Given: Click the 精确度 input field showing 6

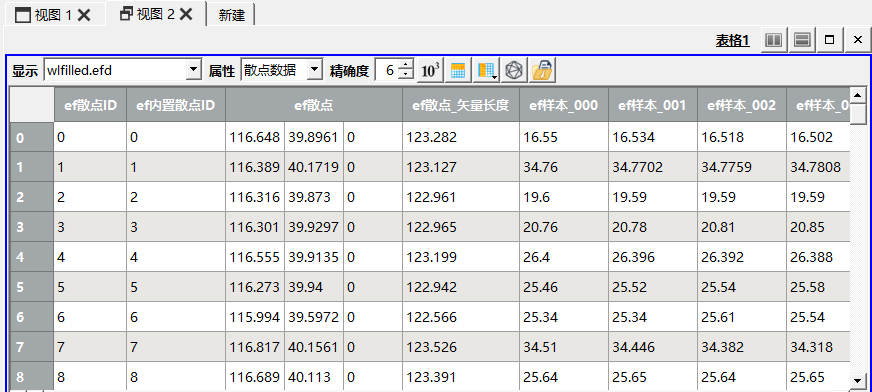Looking at the screenshot, I should (388, 71).
